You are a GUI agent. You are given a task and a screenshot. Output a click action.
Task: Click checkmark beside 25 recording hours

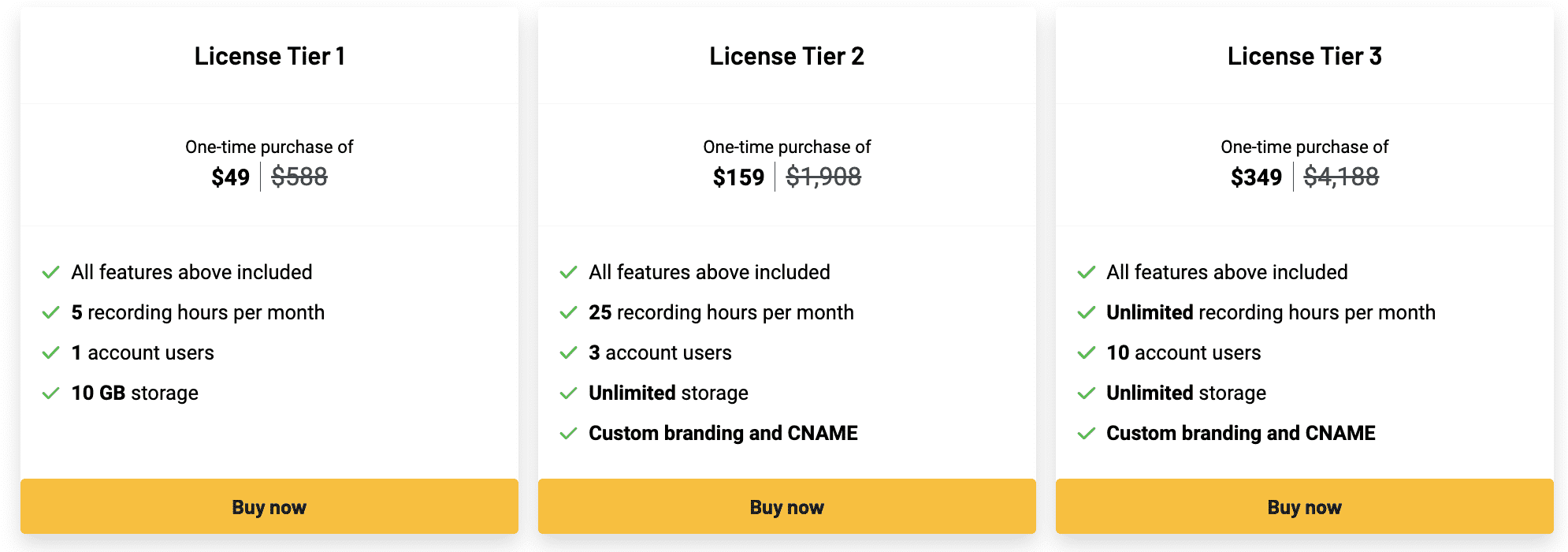(x=569, y=313)
